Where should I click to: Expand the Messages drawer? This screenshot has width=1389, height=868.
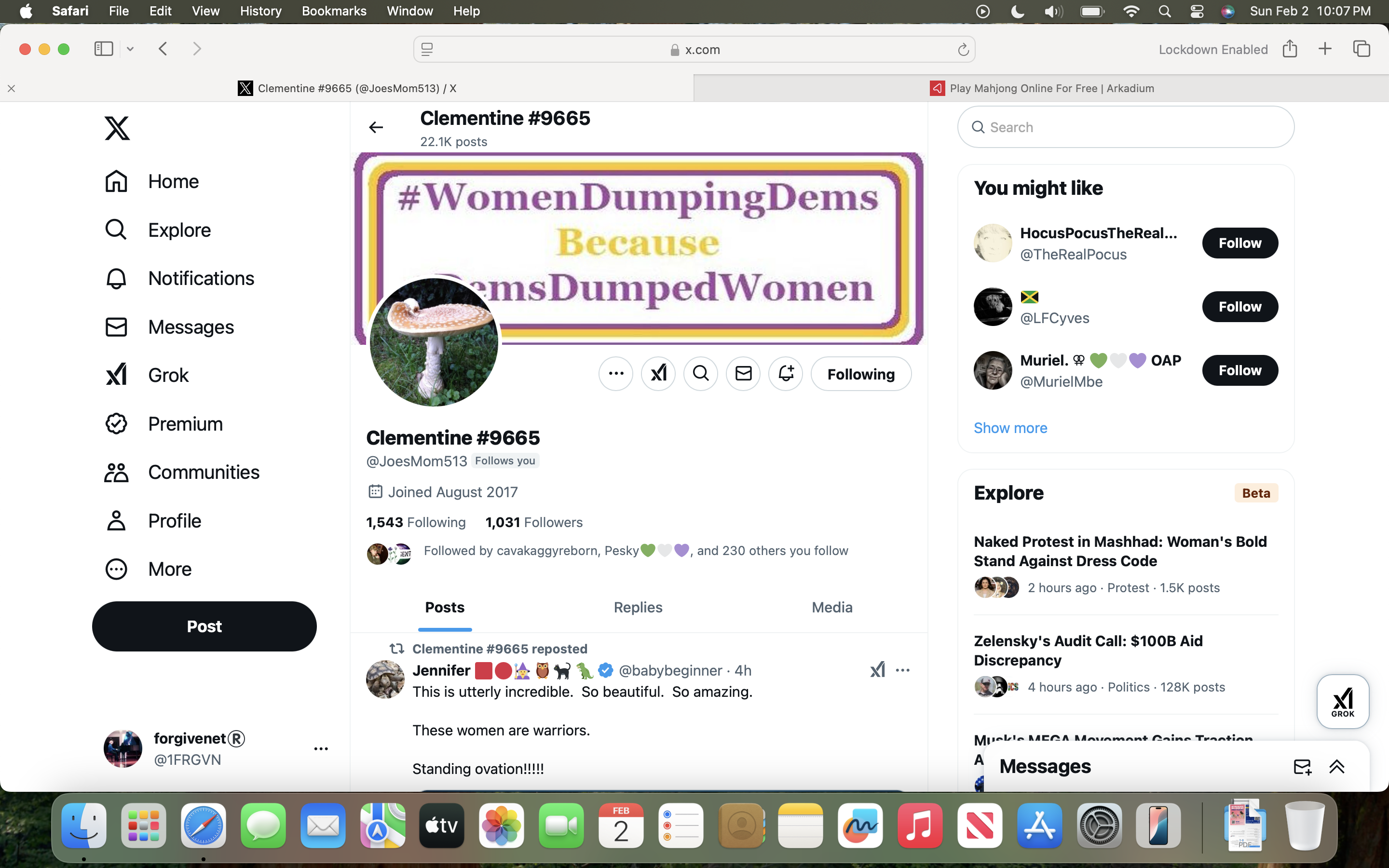[1337, 766]
